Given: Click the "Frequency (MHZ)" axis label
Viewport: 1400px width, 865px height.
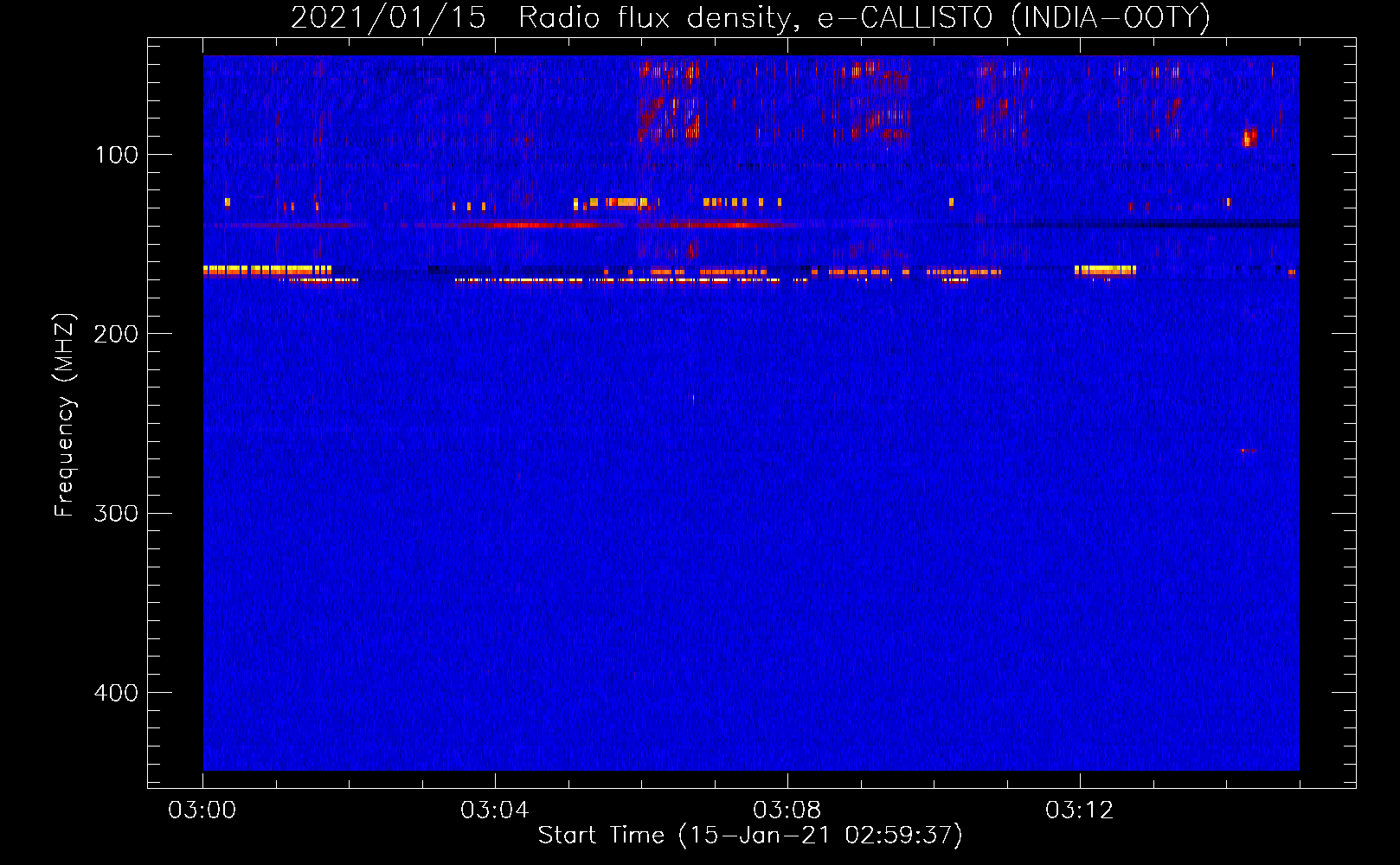Looking at the screenshot, I should (x=65, y=415).
